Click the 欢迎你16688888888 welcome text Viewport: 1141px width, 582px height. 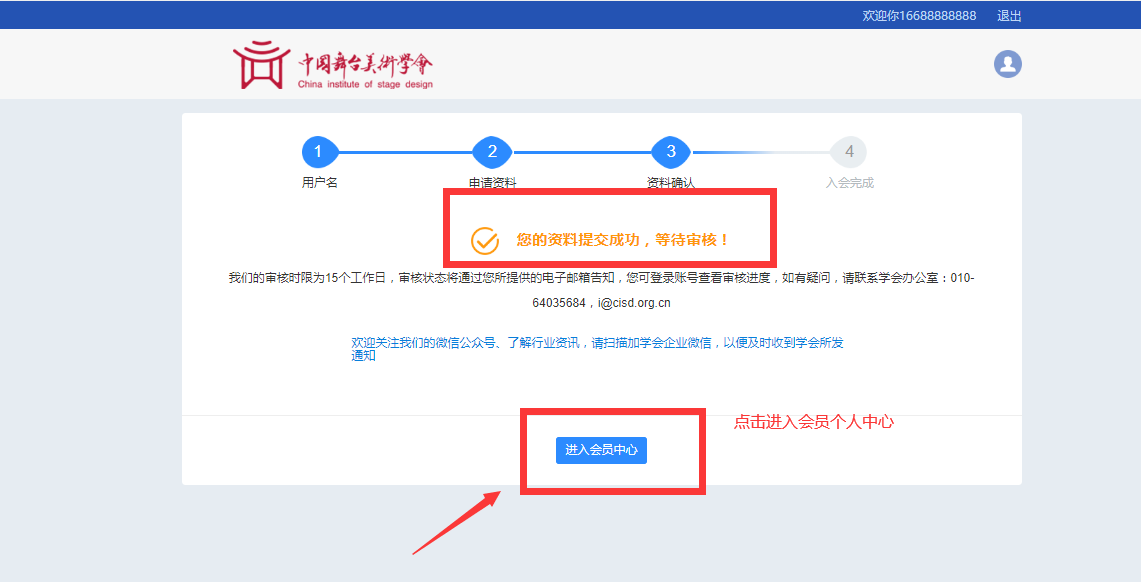click(x=919, y=16)
